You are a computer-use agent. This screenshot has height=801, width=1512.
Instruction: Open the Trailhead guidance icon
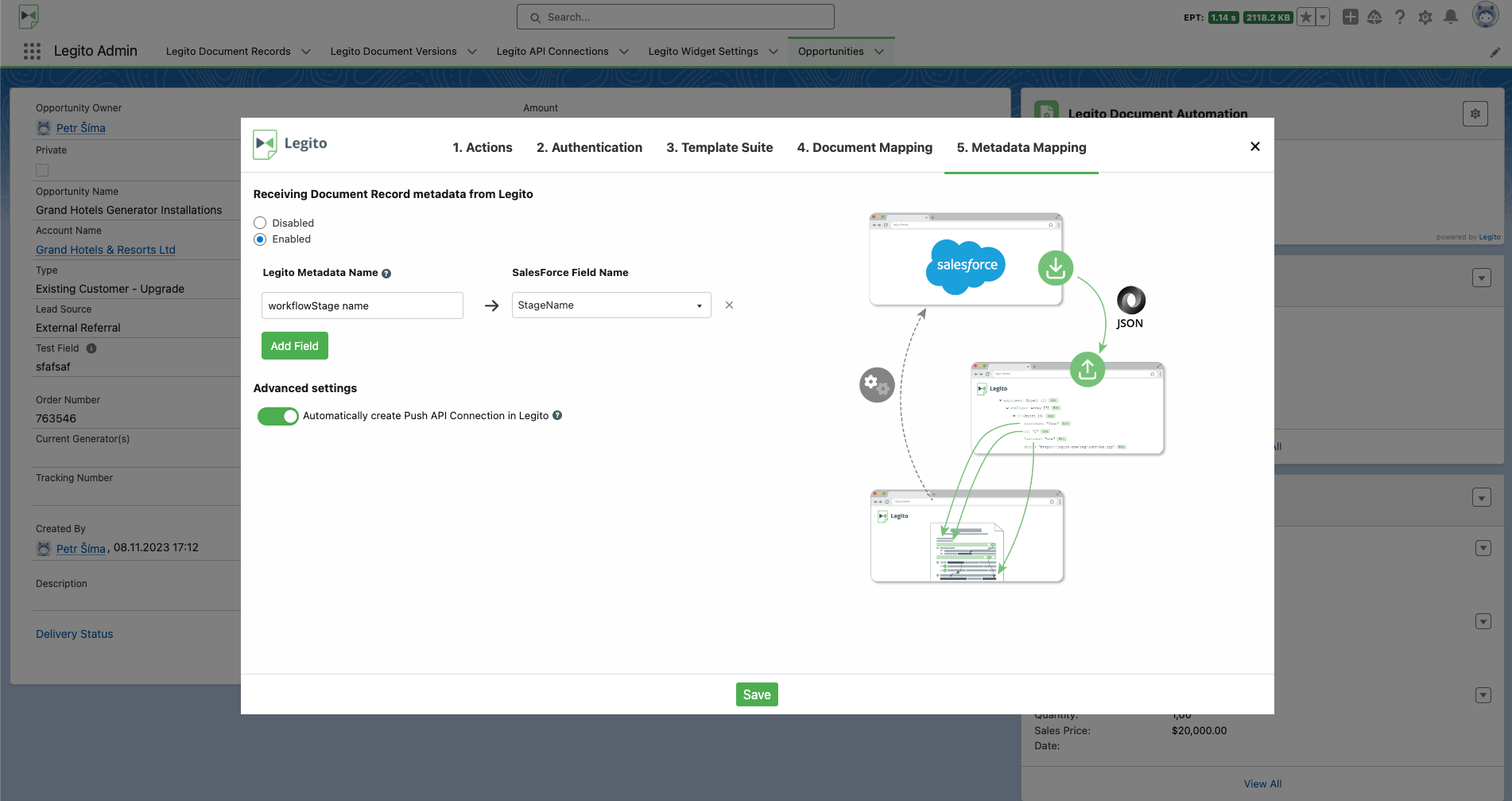coord(1374,17)
